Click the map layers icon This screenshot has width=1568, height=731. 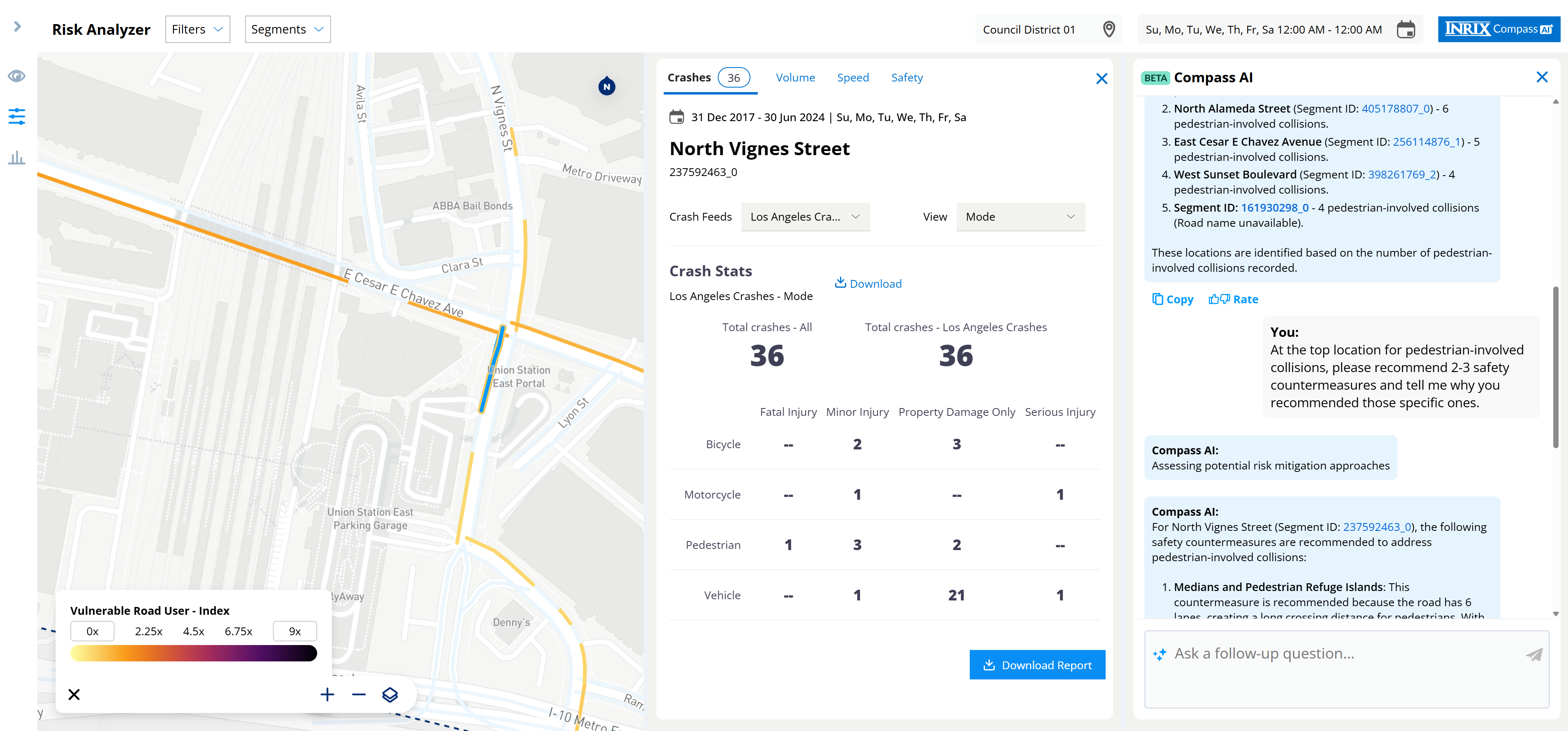point(390,695)
